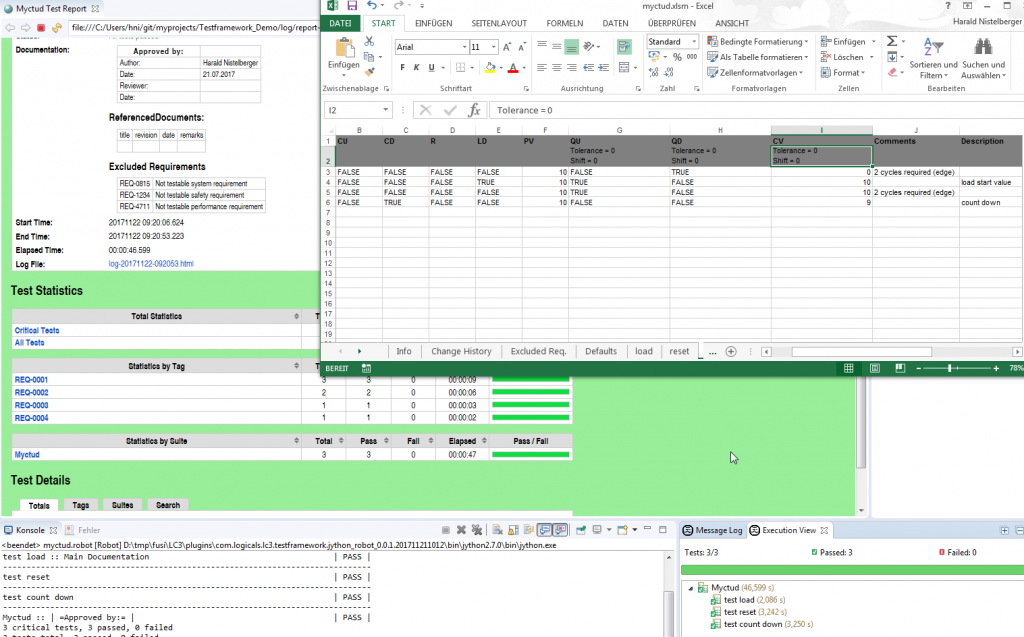This screenshot has width=1024, height=637.
Task: Collapse the Myctud tree node in Execution View
Action: point(690,588)
